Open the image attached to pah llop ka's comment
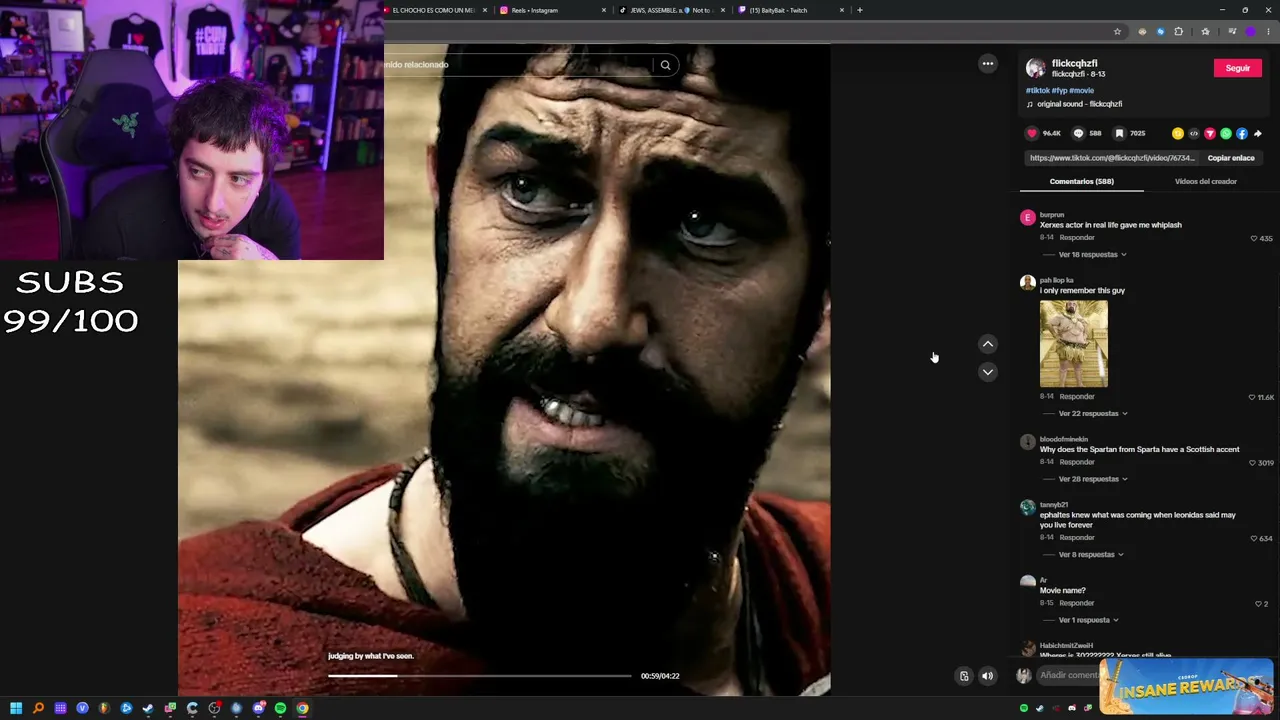Image resolution: width=1280 pixels, height=720 pixels. [1074, 344]
